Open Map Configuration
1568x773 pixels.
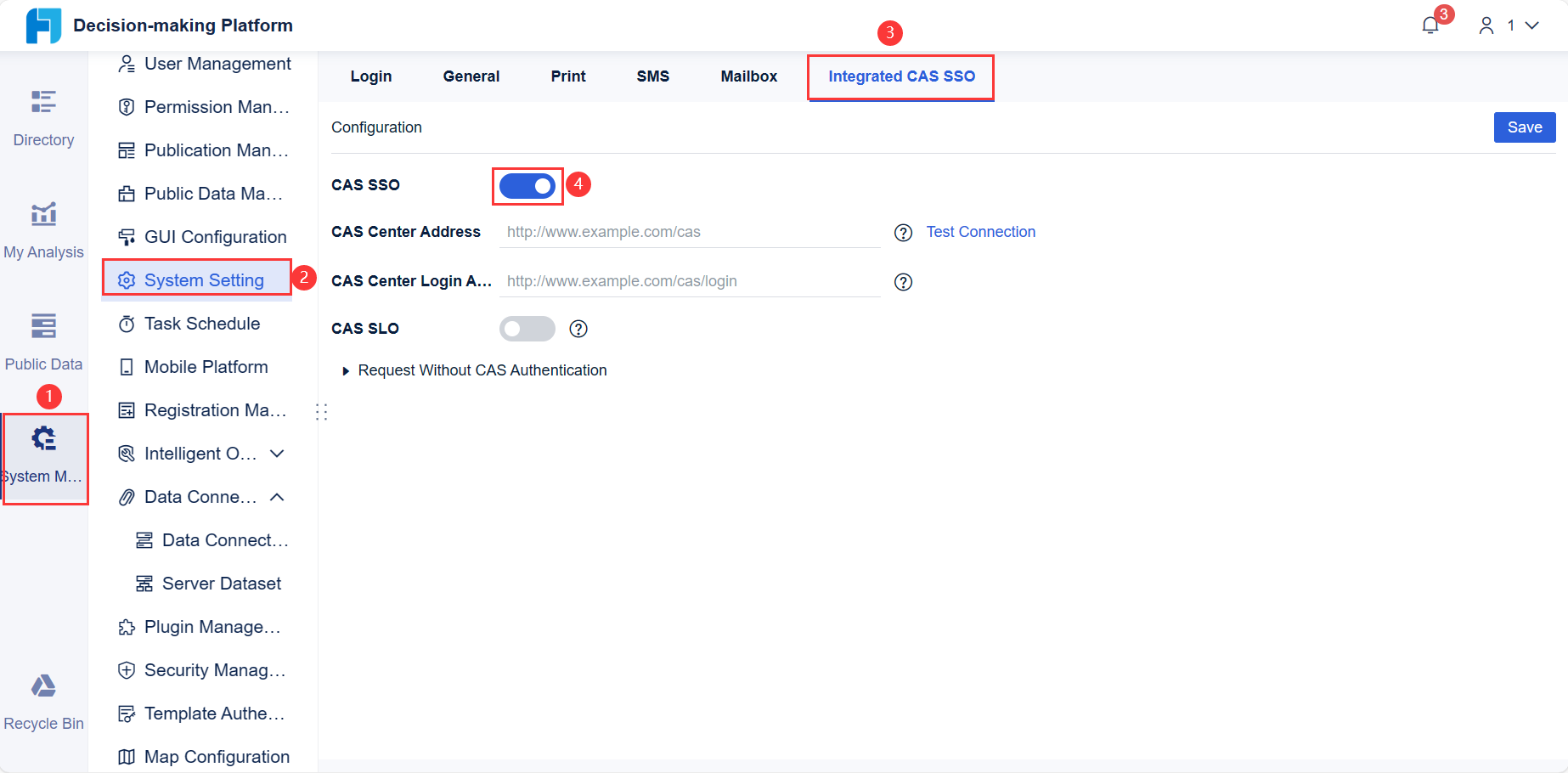pyautogui.click(x=217, y=756)
